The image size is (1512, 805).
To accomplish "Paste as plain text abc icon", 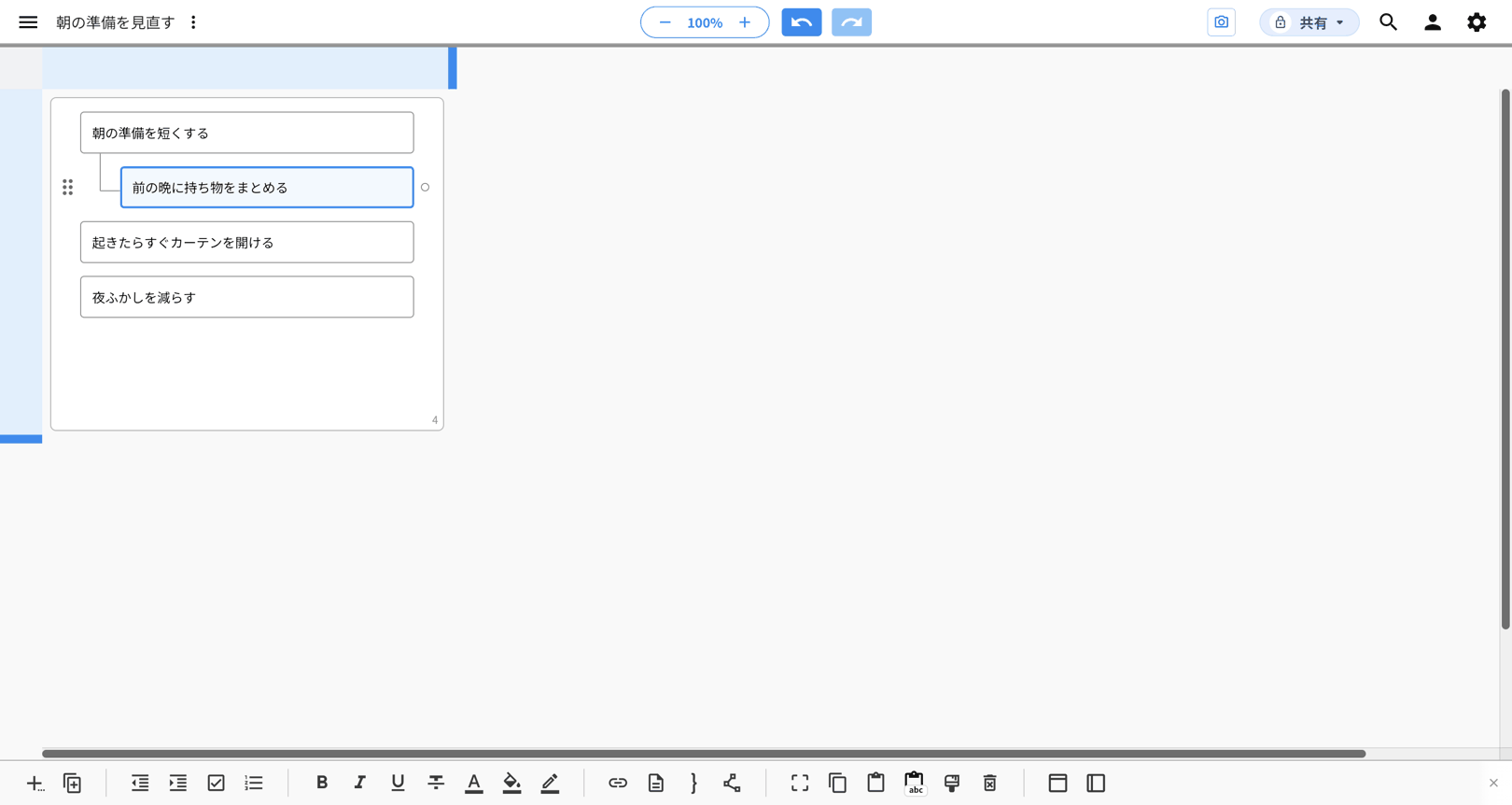I will point(914,783).
